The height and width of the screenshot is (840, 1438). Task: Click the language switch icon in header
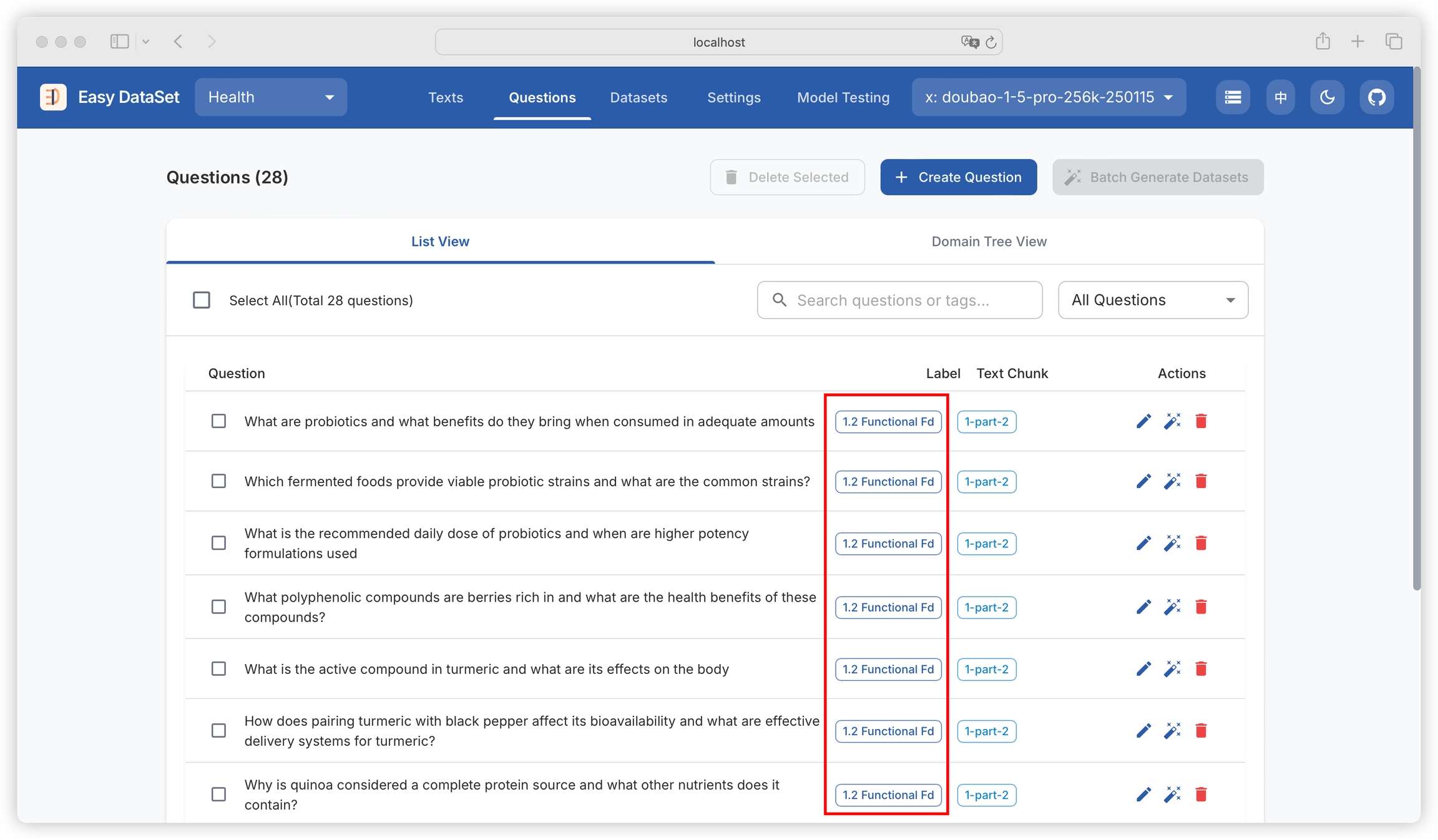[1280, 97]
